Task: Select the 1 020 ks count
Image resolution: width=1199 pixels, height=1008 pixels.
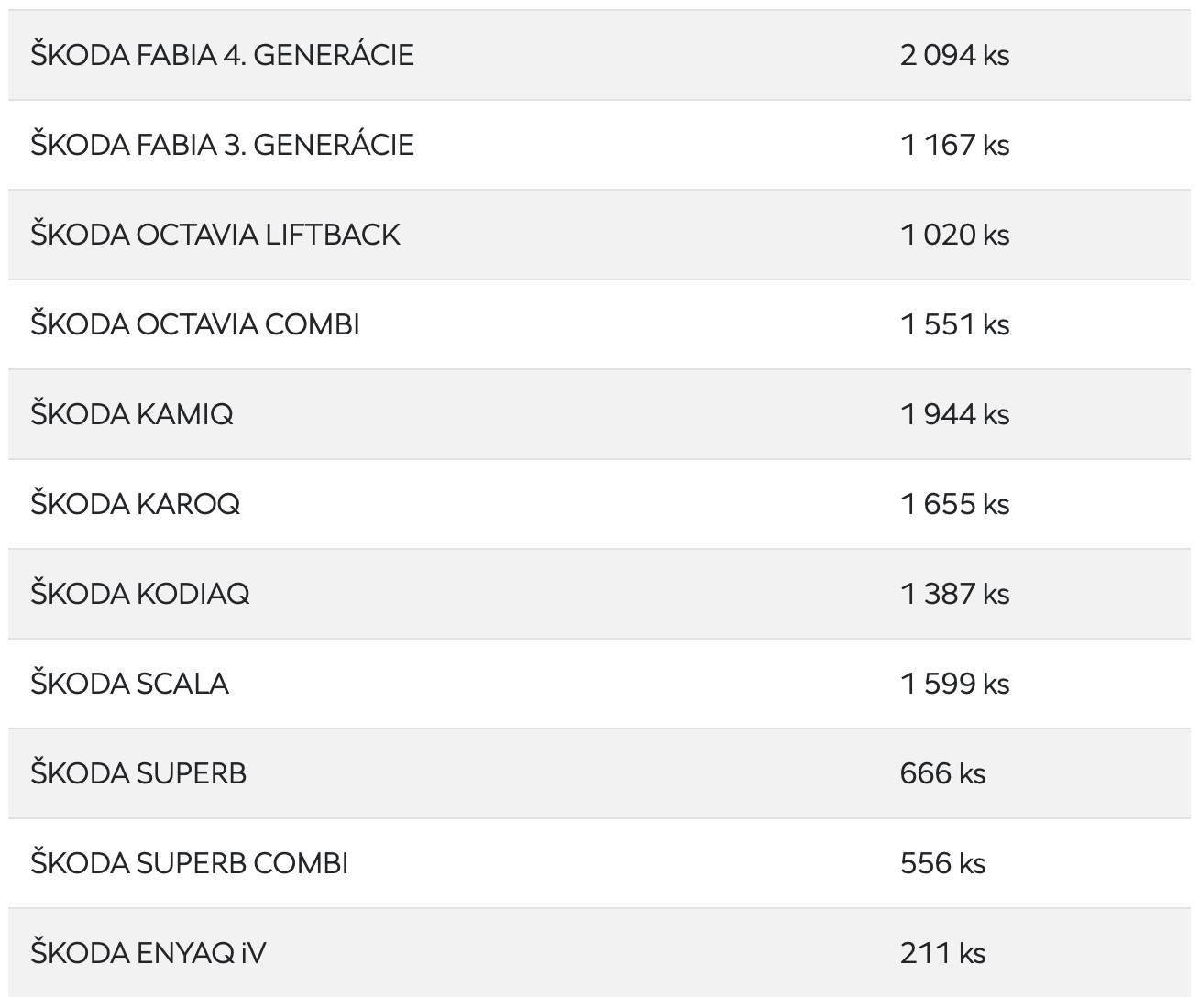Action: [954, 235]
